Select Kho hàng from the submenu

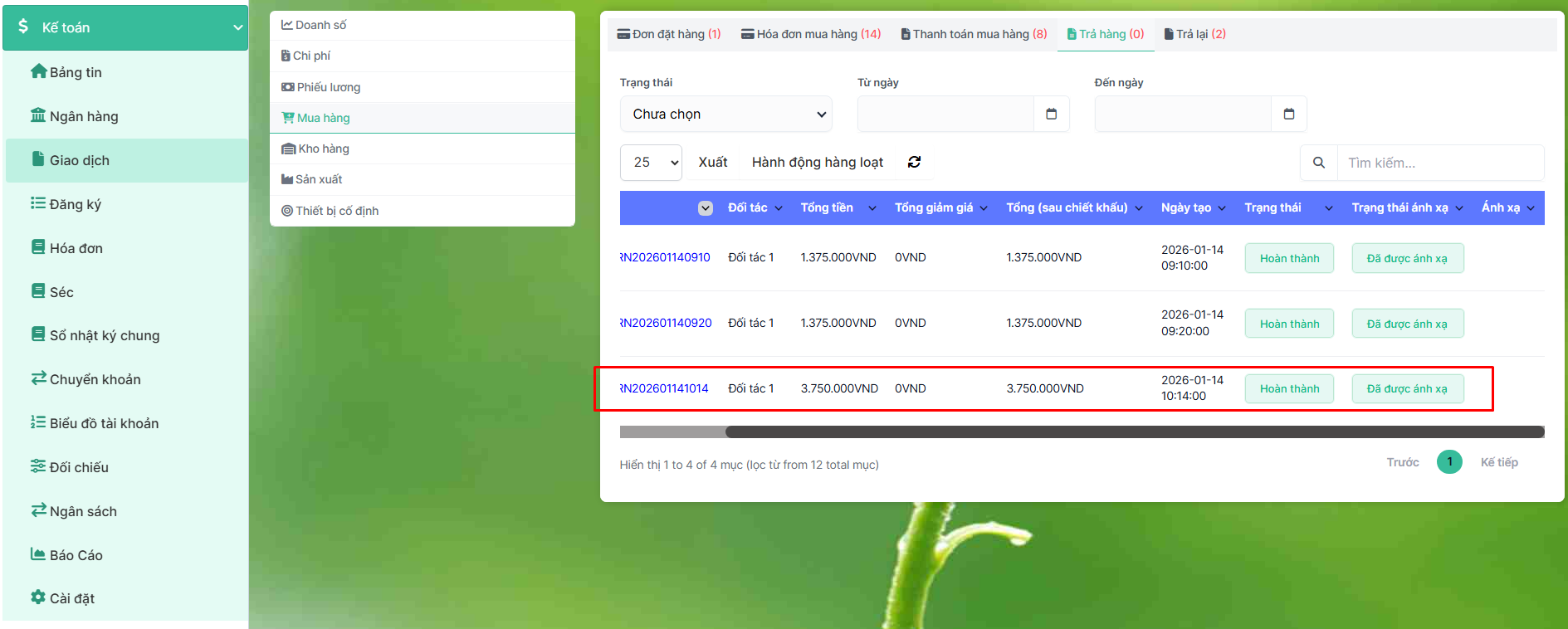pos(323,149)
